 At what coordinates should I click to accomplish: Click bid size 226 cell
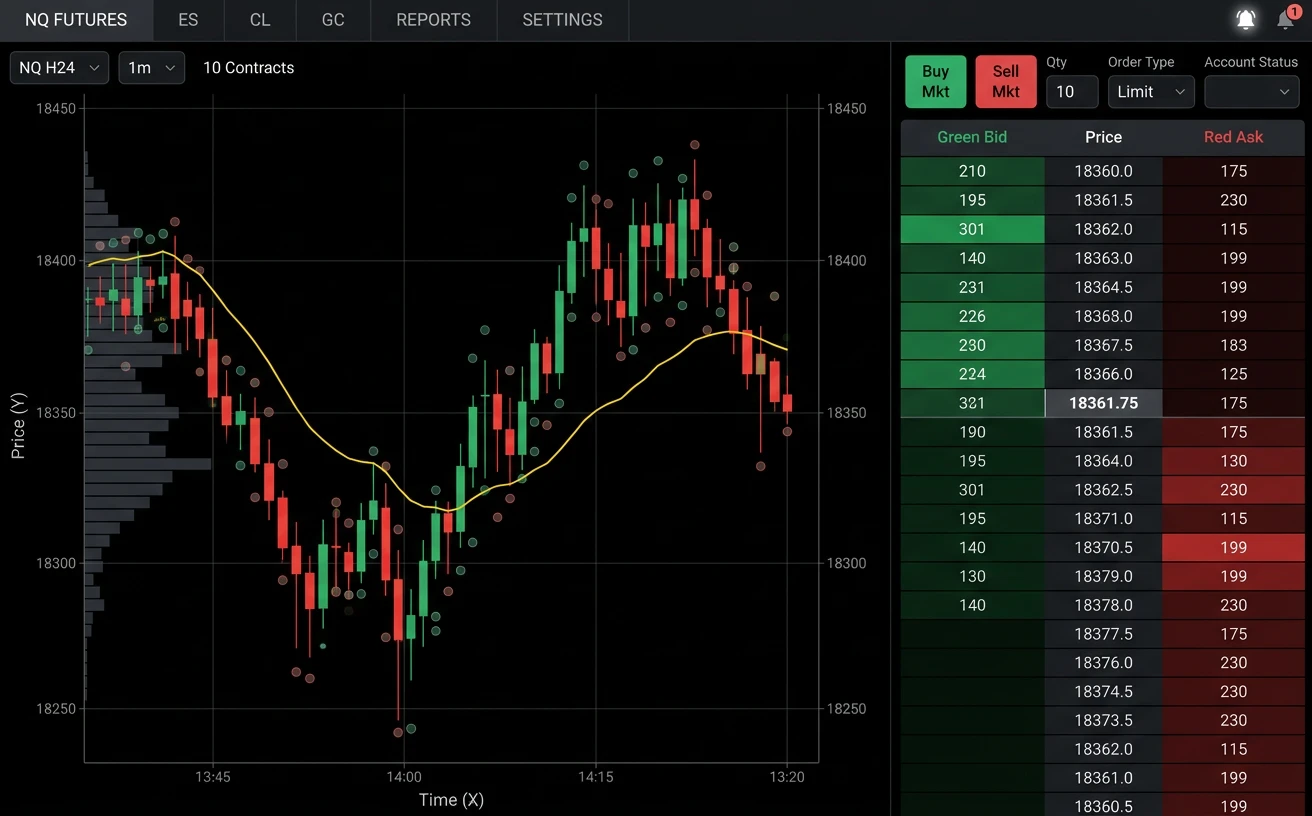pos(972,316)
